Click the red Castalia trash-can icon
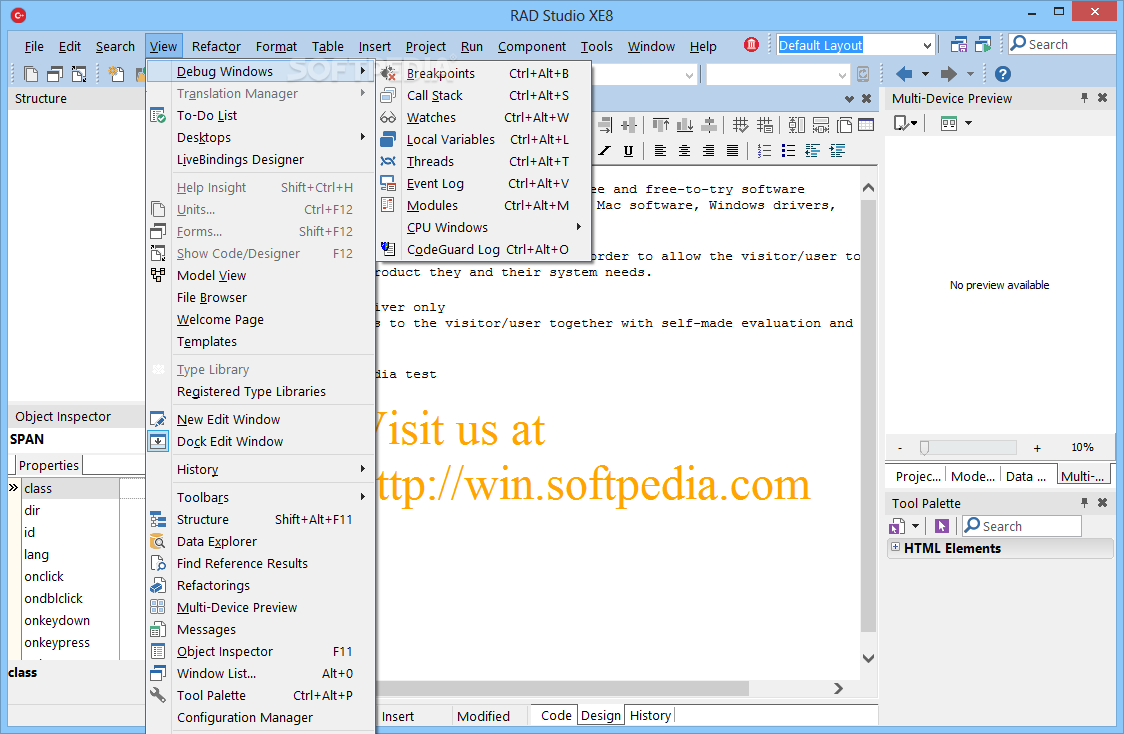1124x734 pixels. click(x=751, y=44)
